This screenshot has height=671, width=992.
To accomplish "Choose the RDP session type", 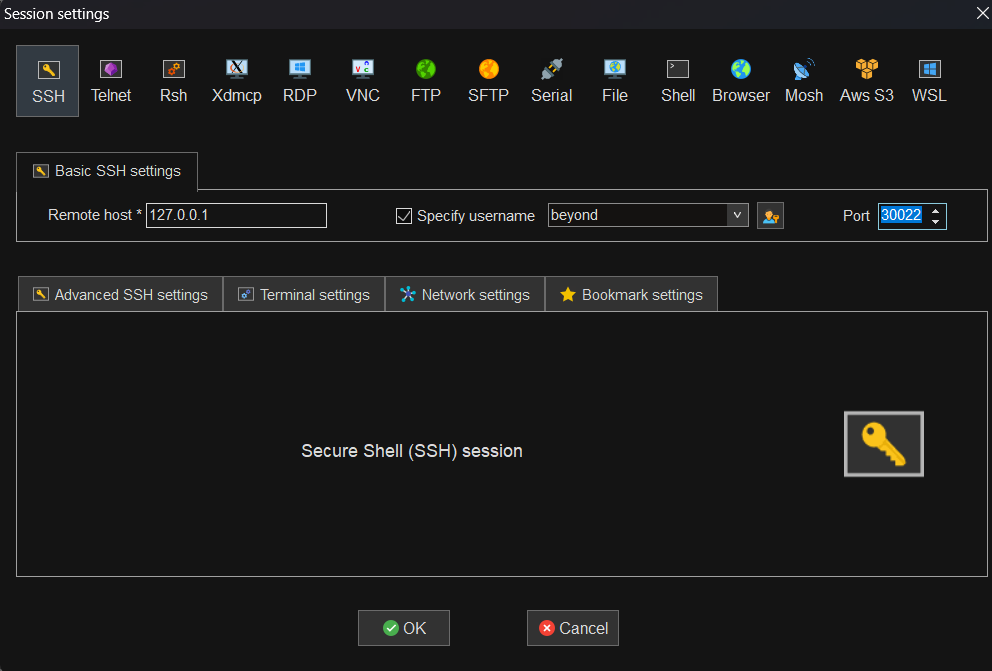I will pyautogui.click(x=299, y=81).
